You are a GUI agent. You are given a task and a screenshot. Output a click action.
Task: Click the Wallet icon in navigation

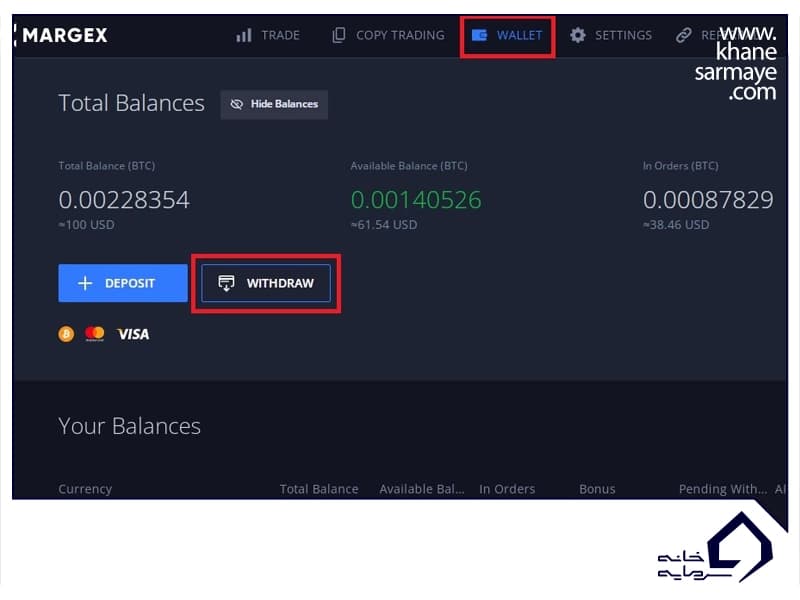click(479, 35)
